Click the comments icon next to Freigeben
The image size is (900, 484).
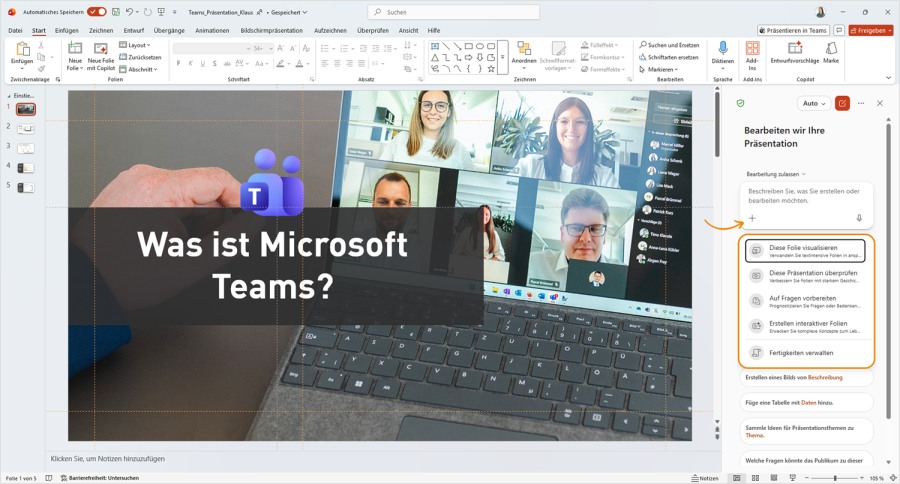click(x=839, y=30)
